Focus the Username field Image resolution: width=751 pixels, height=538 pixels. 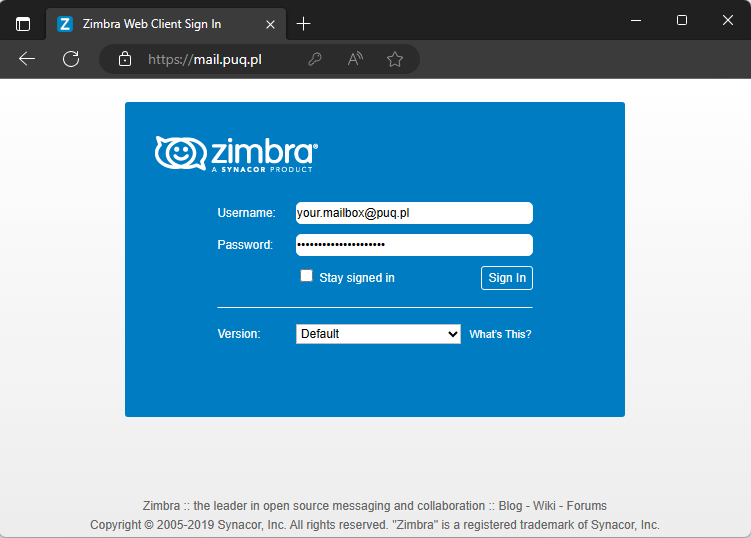click(414, 213)
